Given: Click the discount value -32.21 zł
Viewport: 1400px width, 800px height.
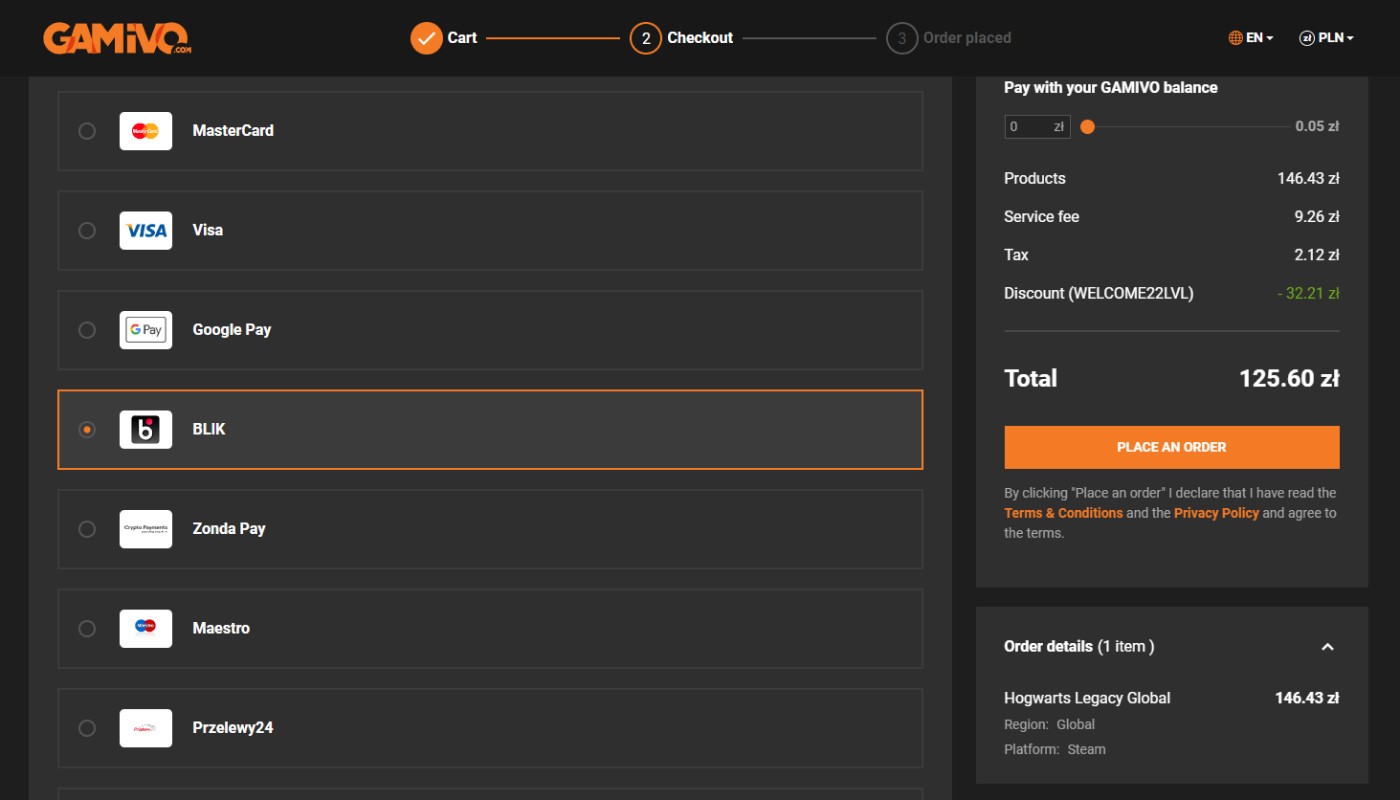Looking at the screenshot, I should click(1308, 293).
